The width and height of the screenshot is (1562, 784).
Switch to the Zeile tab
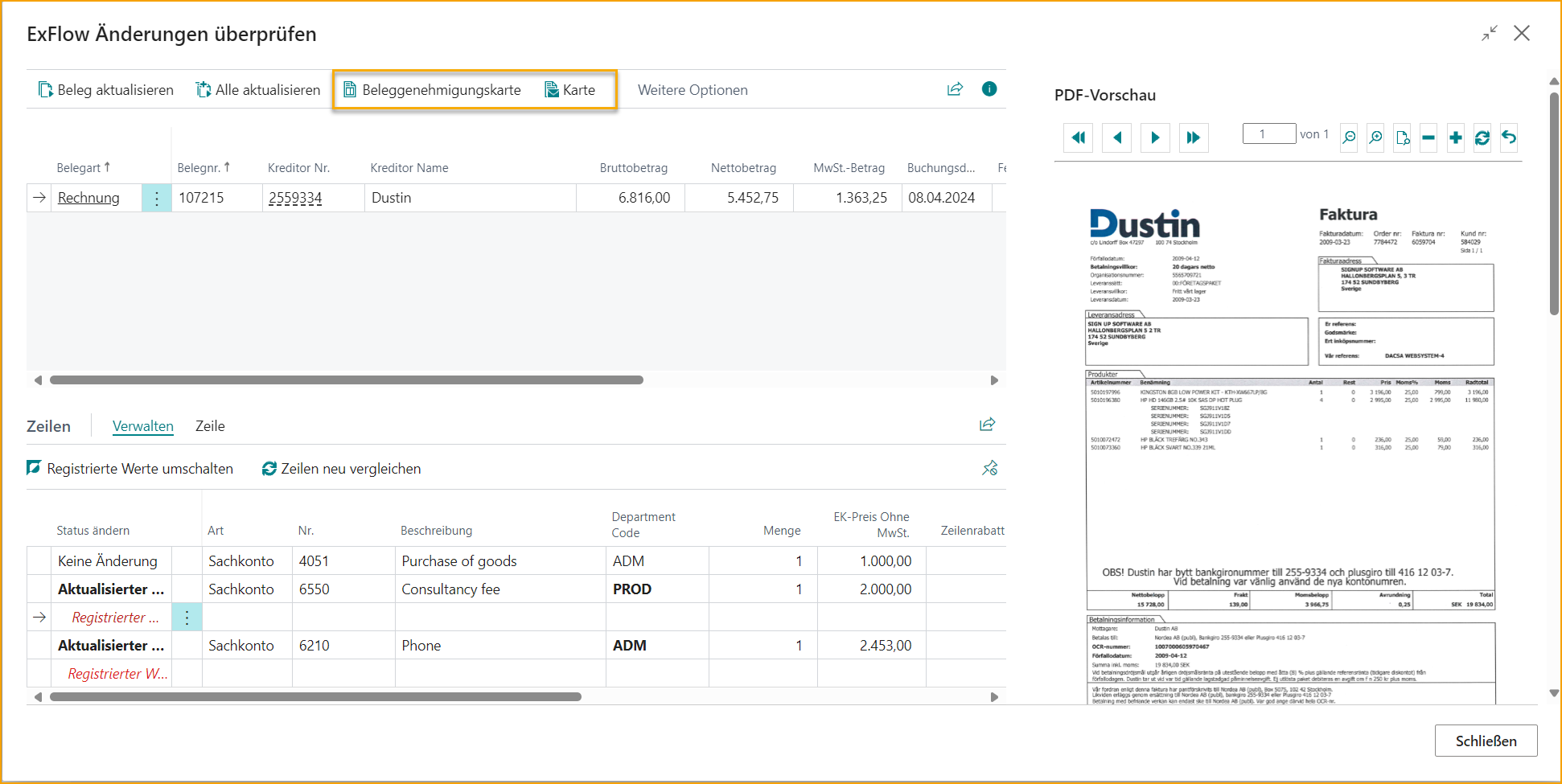point(210,426)
